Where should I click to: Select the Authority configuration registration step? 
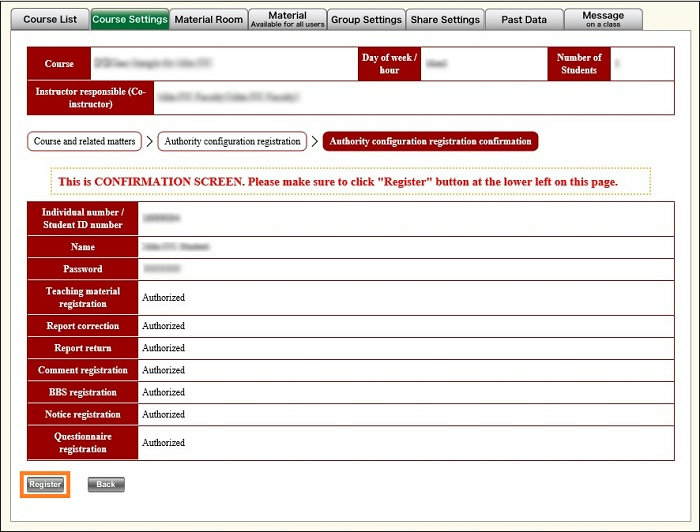click(232, 142)
